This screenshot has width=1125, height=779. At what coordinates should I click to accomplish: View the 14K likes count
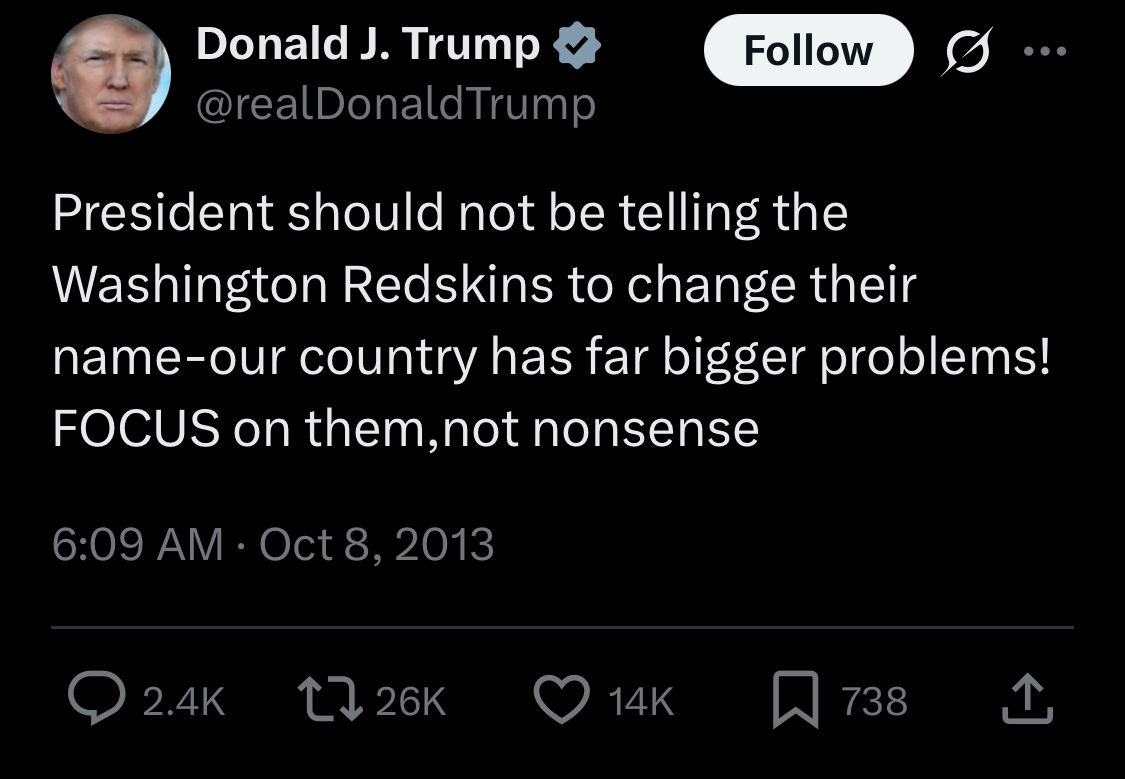[x=641, y=702]
